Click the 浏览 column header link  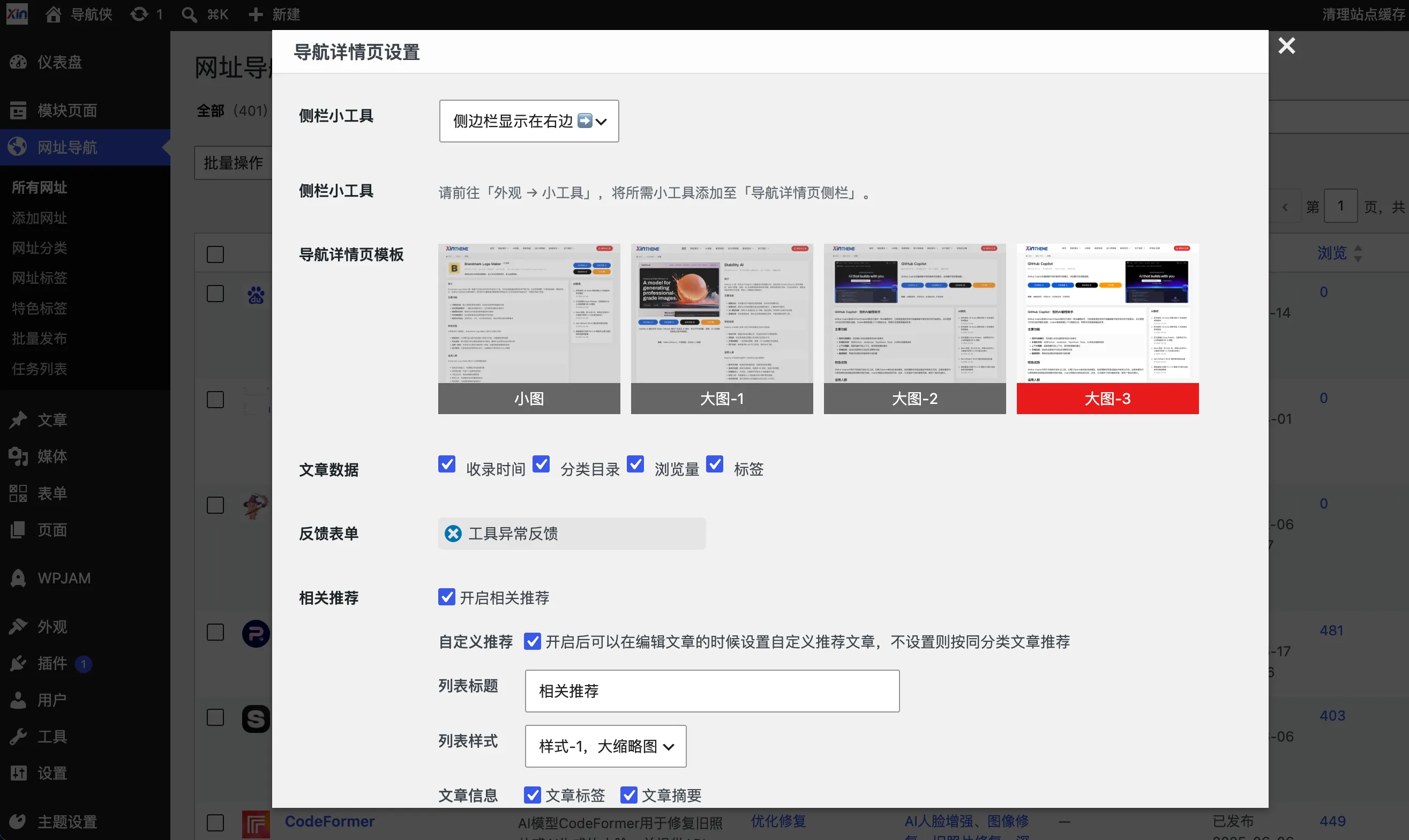[x=1332, y=253]
